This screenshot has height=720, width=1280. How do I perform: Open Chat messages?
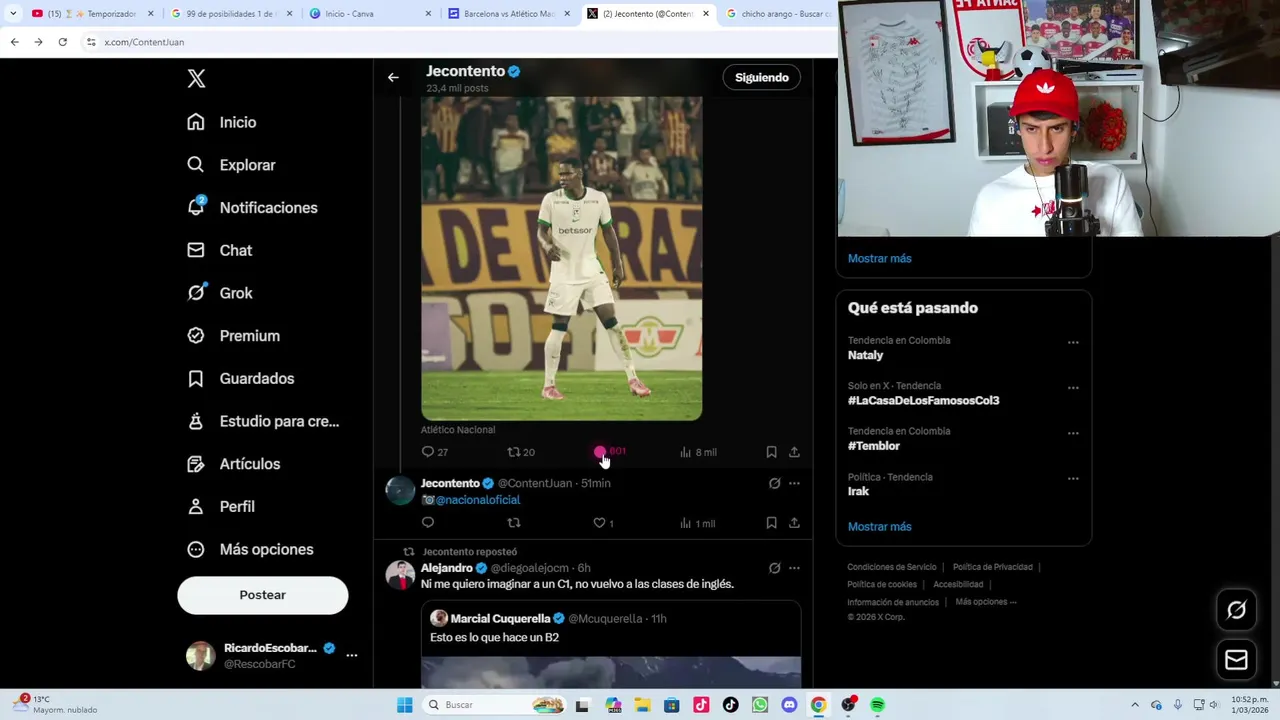pos(219,250)
